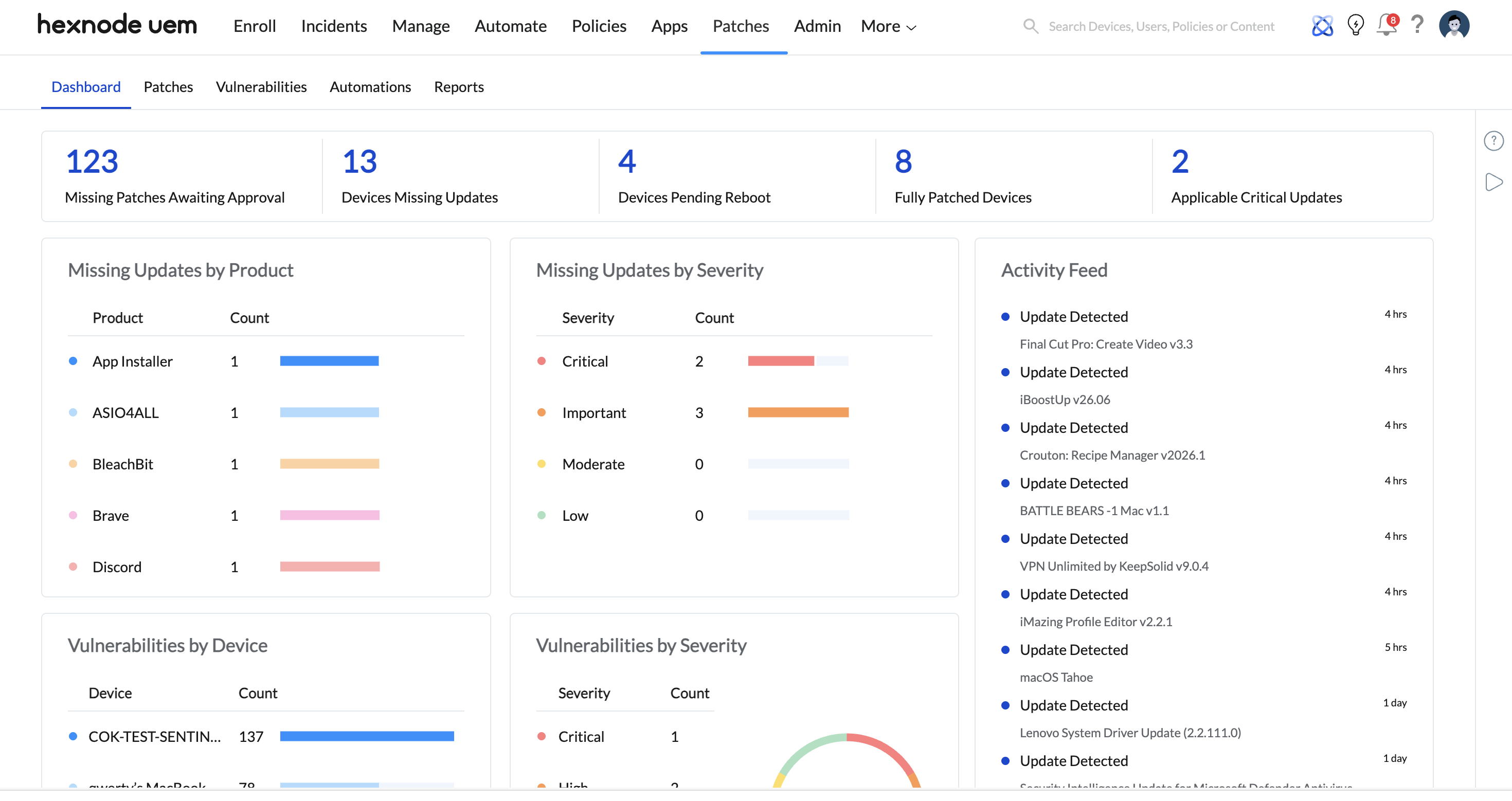Click the Activity Feed heading
This screenshot has width=1512, height=801.
tap(1054, 270)
